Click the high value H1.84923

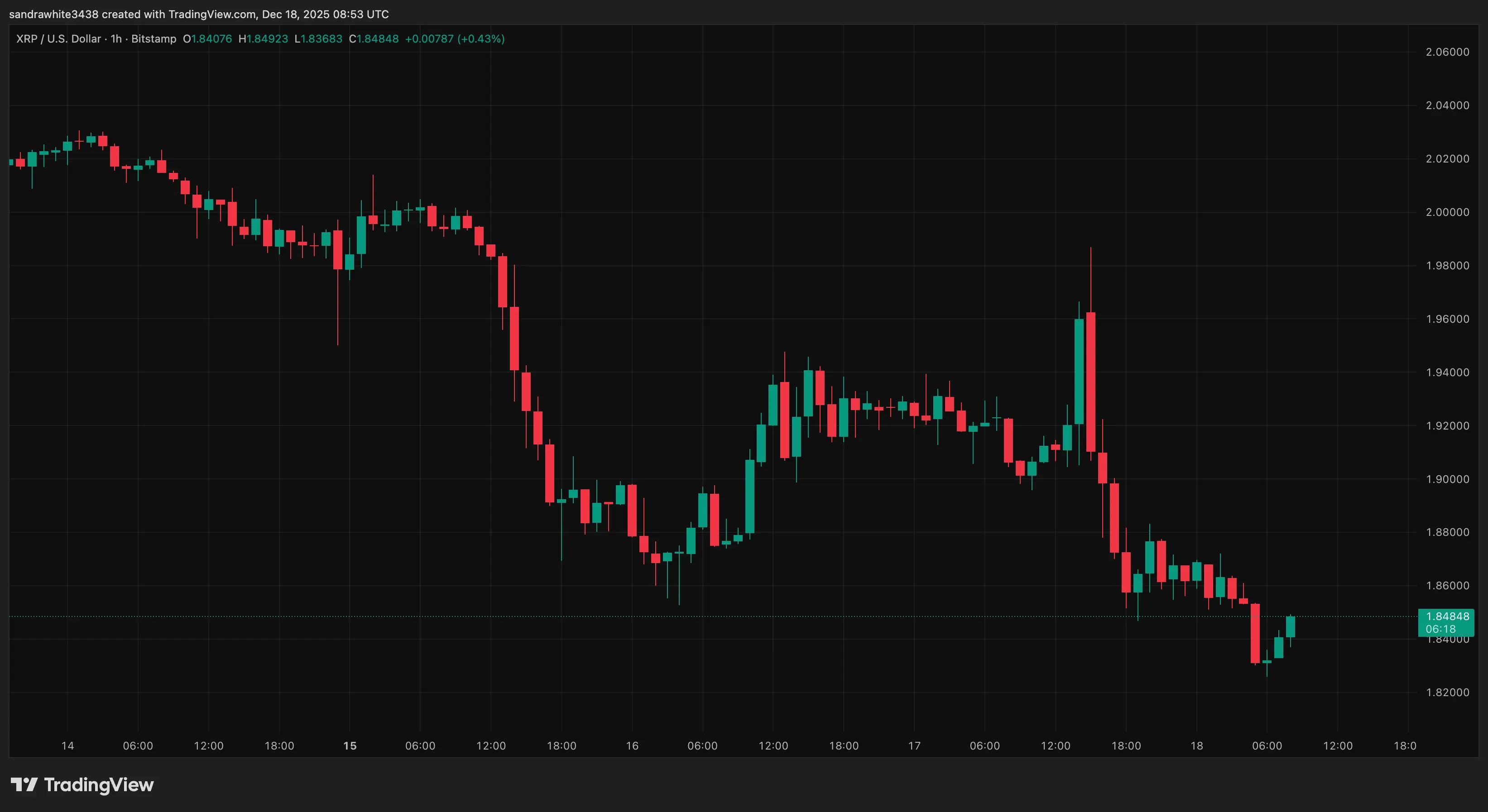tap(264, 39)
